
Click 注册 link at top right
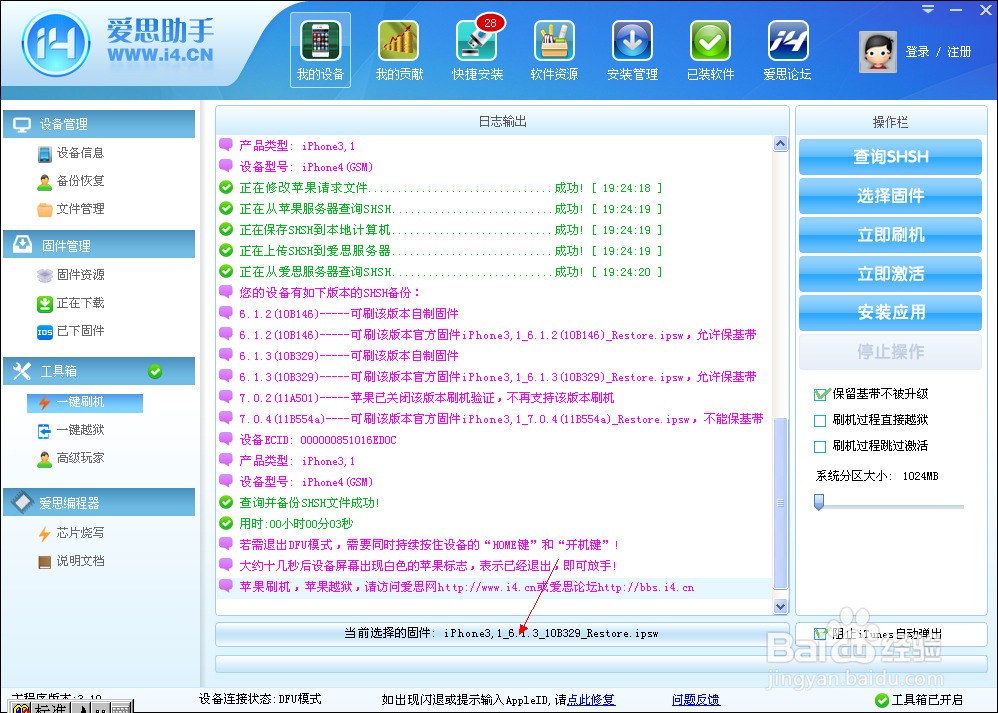click(959, 52)
